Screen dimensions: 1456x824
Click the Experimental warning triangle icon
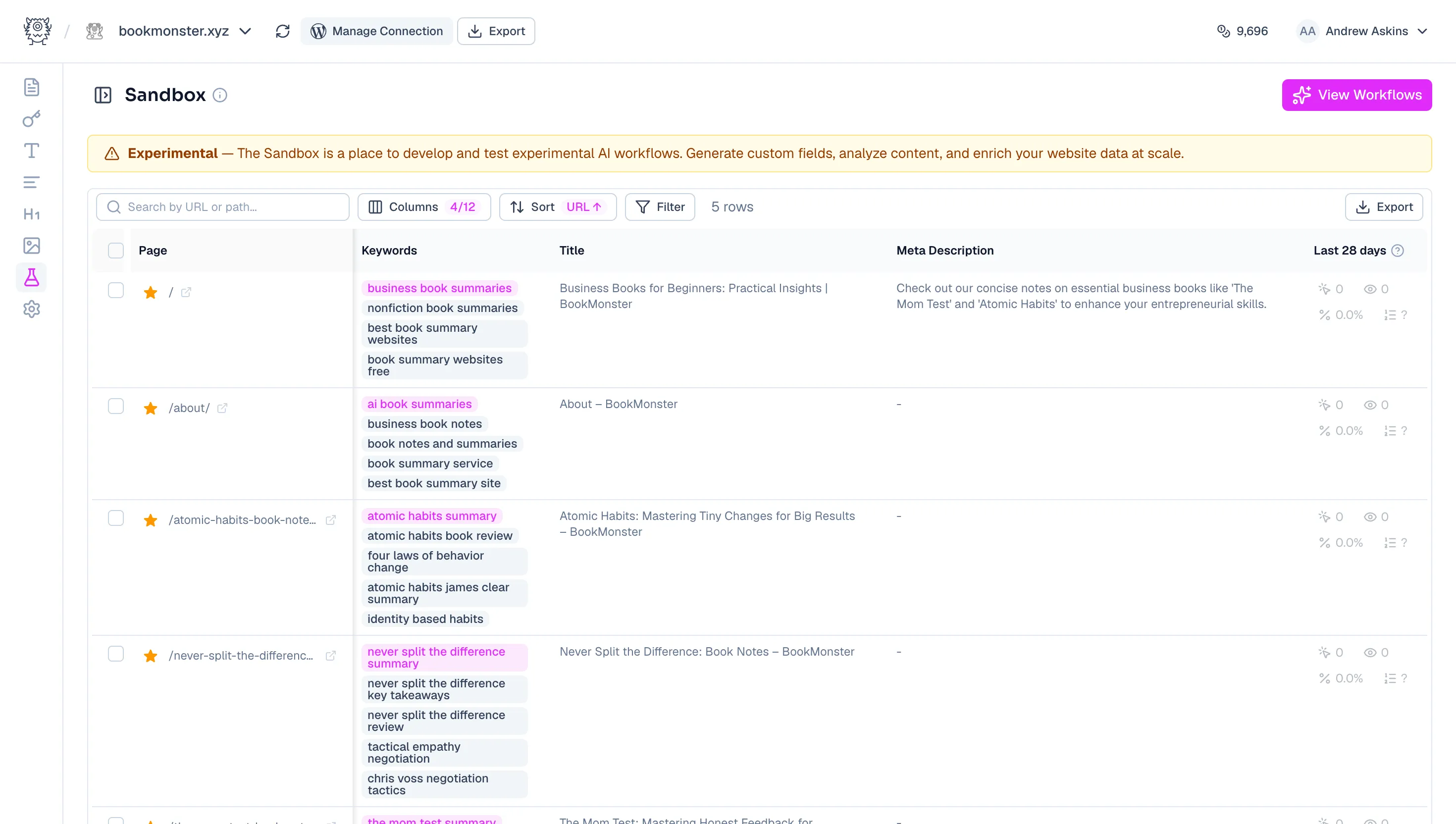pos(112,154)
